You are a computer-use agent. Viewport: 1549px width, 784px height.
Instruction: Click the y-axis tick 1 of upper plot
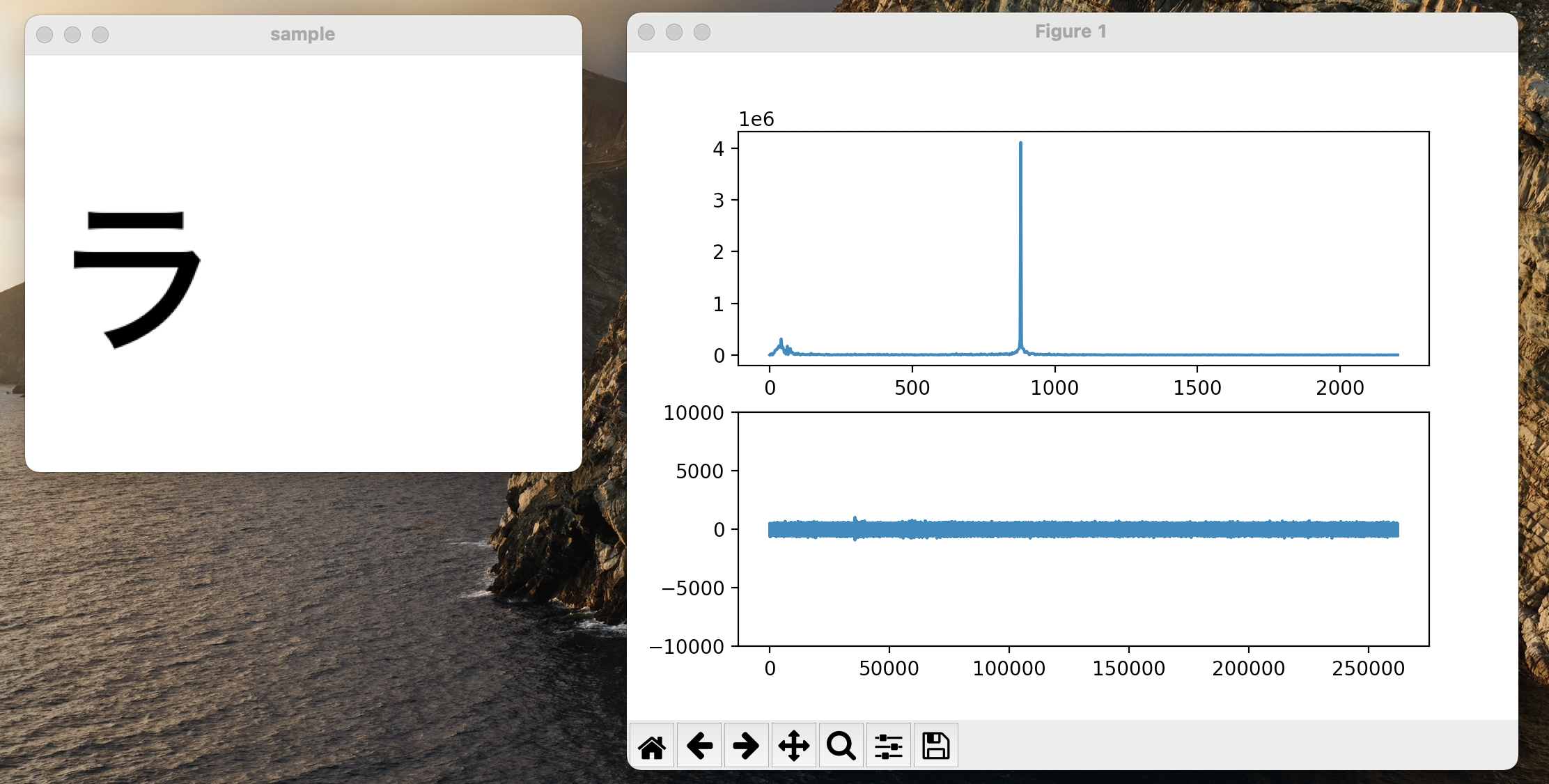click(719, 304)
